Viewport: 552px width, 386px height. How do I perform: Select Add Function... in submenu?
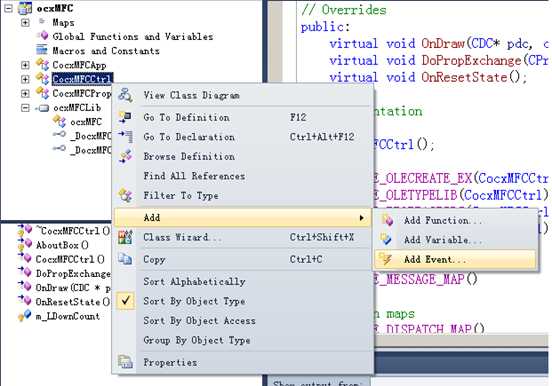[x=455, y=220]
